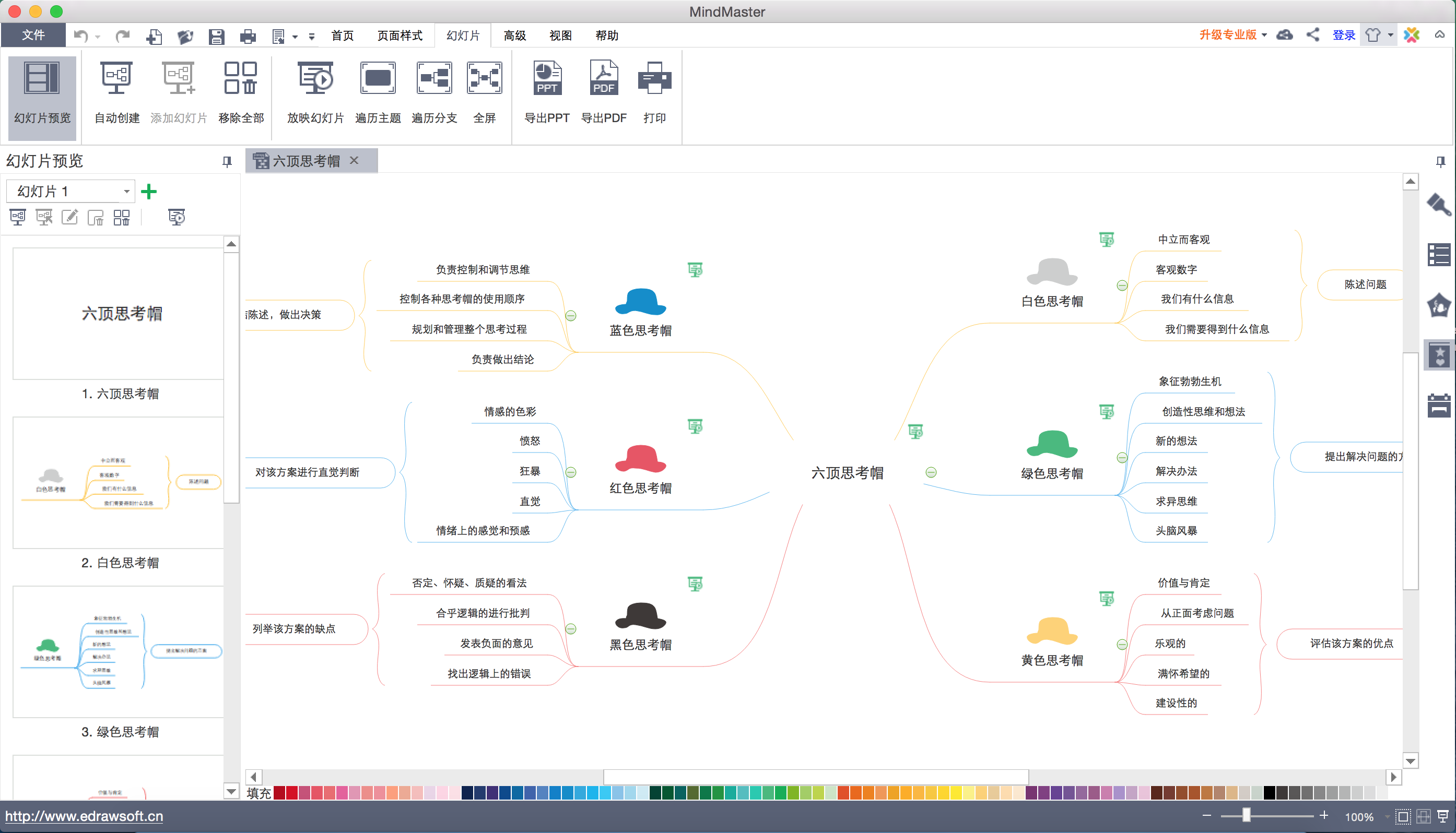Select slide thumbnail 2. 白色思考帽
The image size is (1456, 833).
pos(119,482)
